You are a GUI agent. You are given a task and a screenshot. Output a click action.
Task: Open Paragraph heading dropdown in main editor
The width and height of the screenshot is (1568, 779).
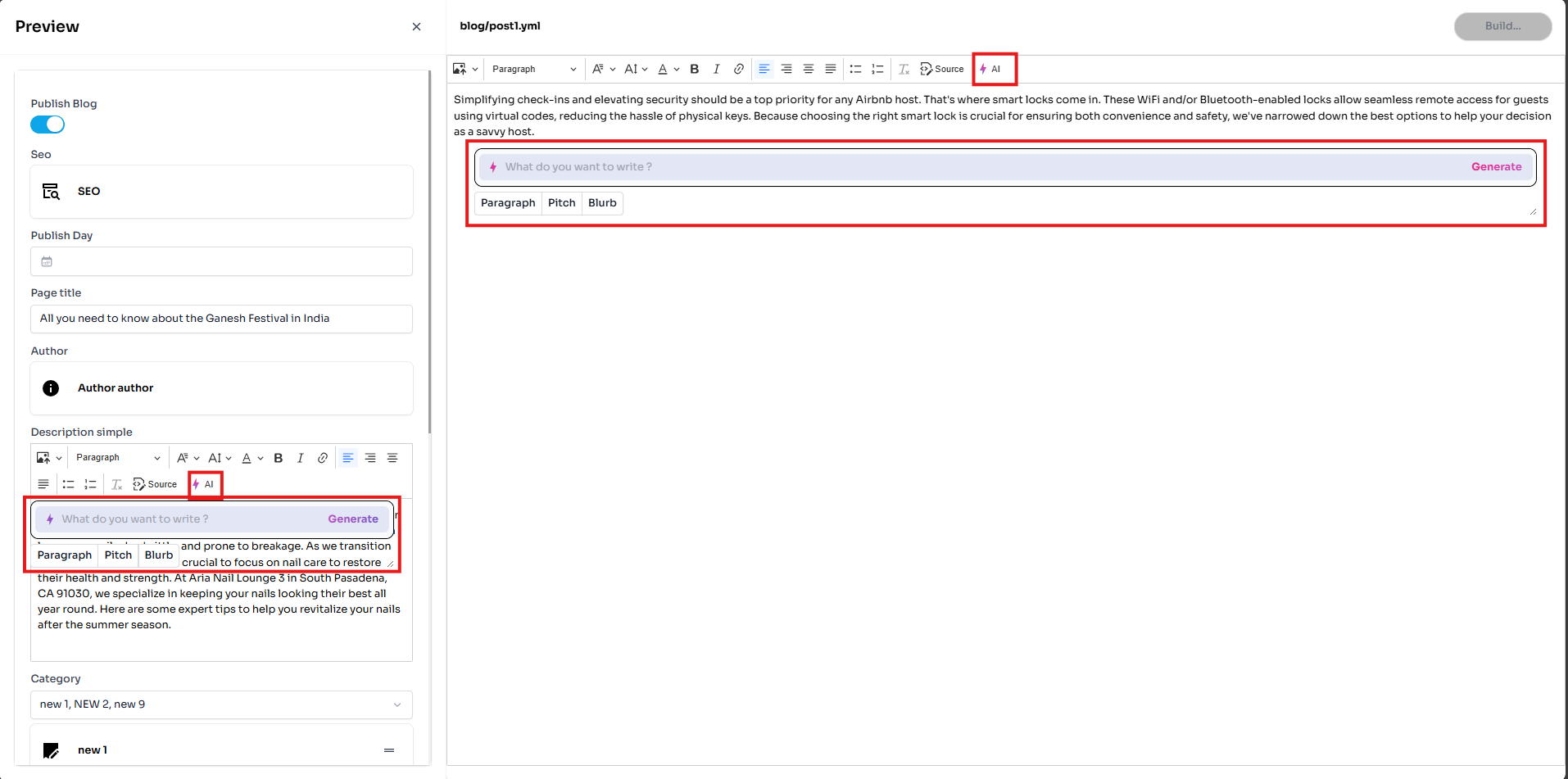(533, 69)
